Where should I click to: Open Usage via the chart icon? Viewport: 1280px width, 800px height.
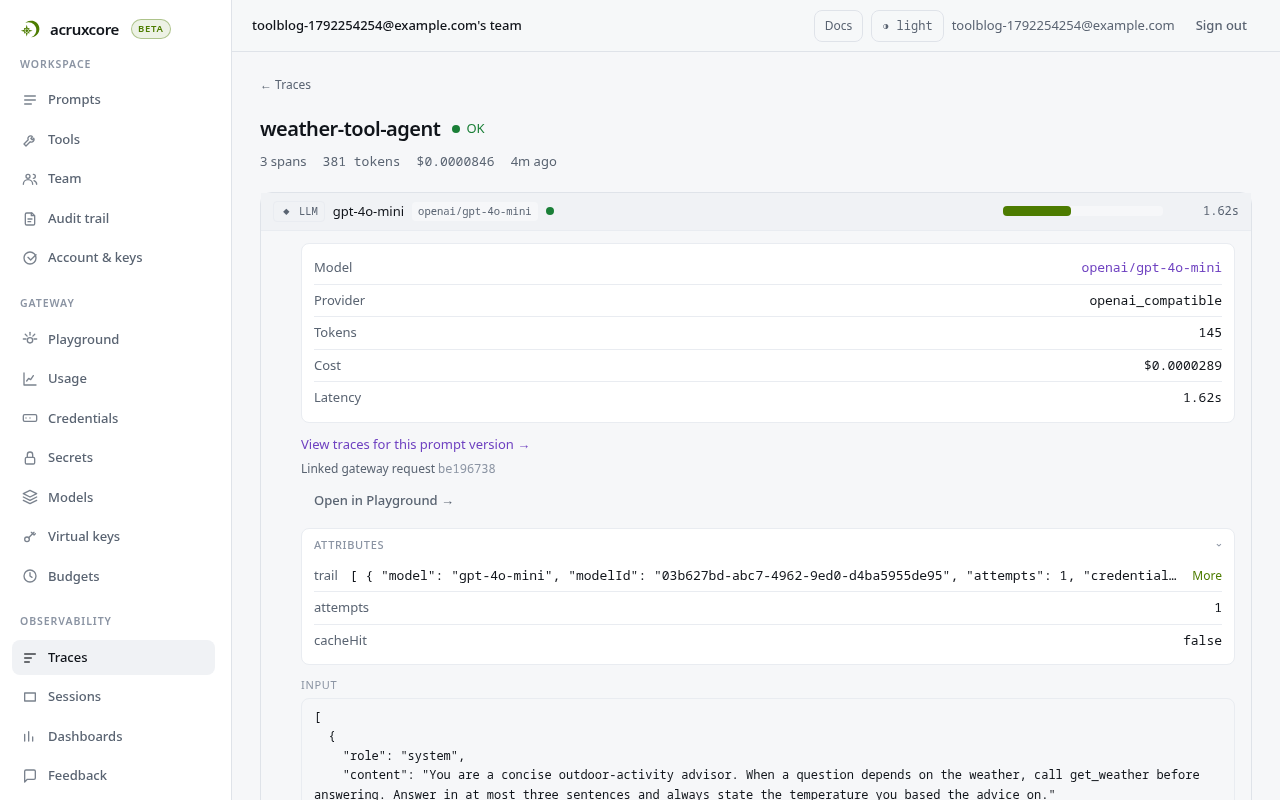(x=30, y=379)
